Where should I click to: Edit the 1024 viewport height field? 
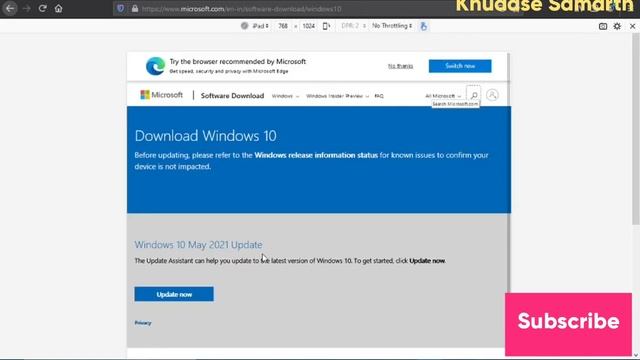(309, 26)
